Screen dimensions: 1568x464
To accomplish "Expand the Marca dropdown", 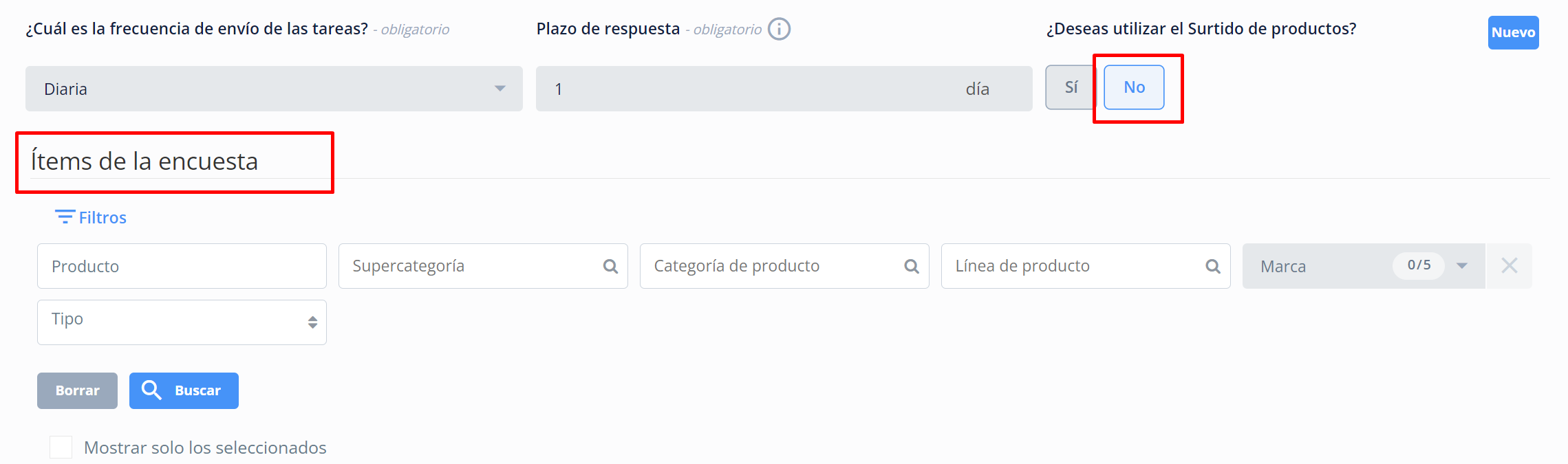I will pos(1461,266).
